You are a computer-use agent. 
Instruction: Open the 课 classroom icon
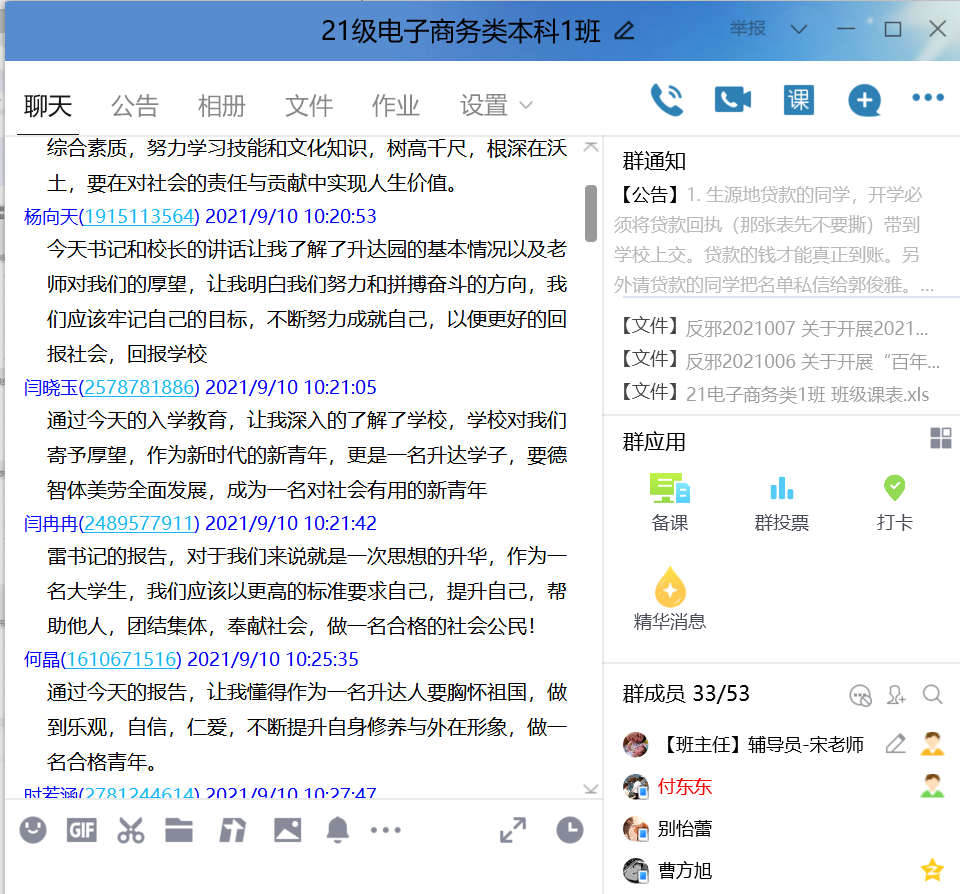(x=798, y=100)
